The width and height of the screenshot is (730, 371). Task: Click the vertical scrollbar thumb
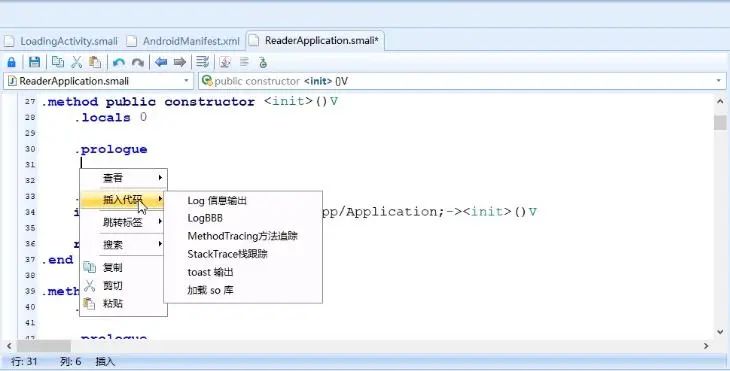pos(720,122)
